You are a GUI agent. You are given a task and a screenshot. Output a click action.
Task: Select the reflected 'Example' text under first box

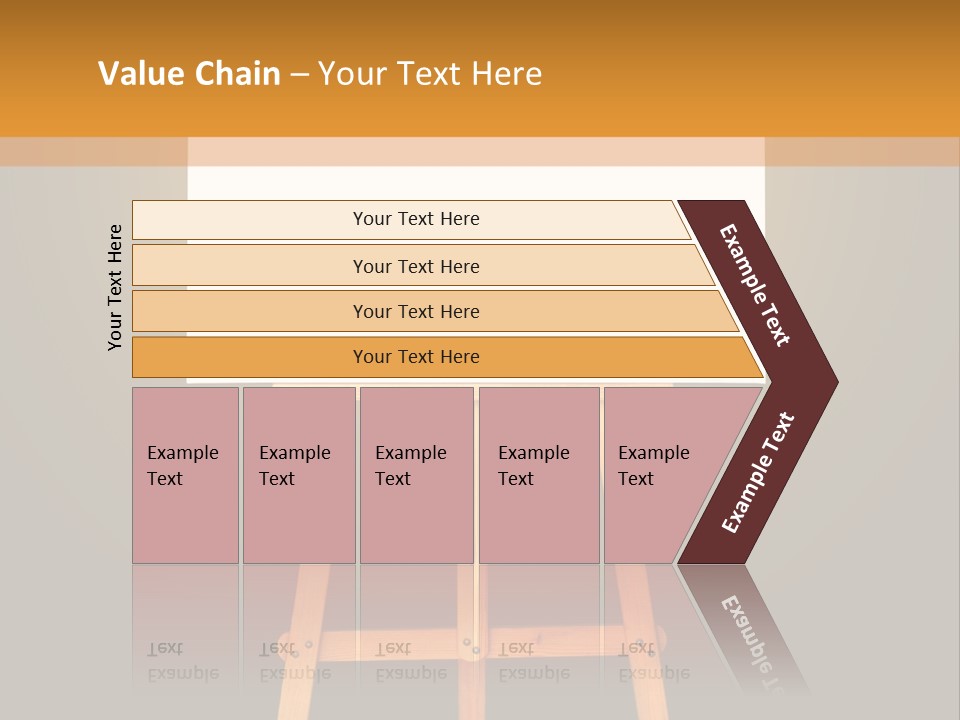tap(184, 674)
